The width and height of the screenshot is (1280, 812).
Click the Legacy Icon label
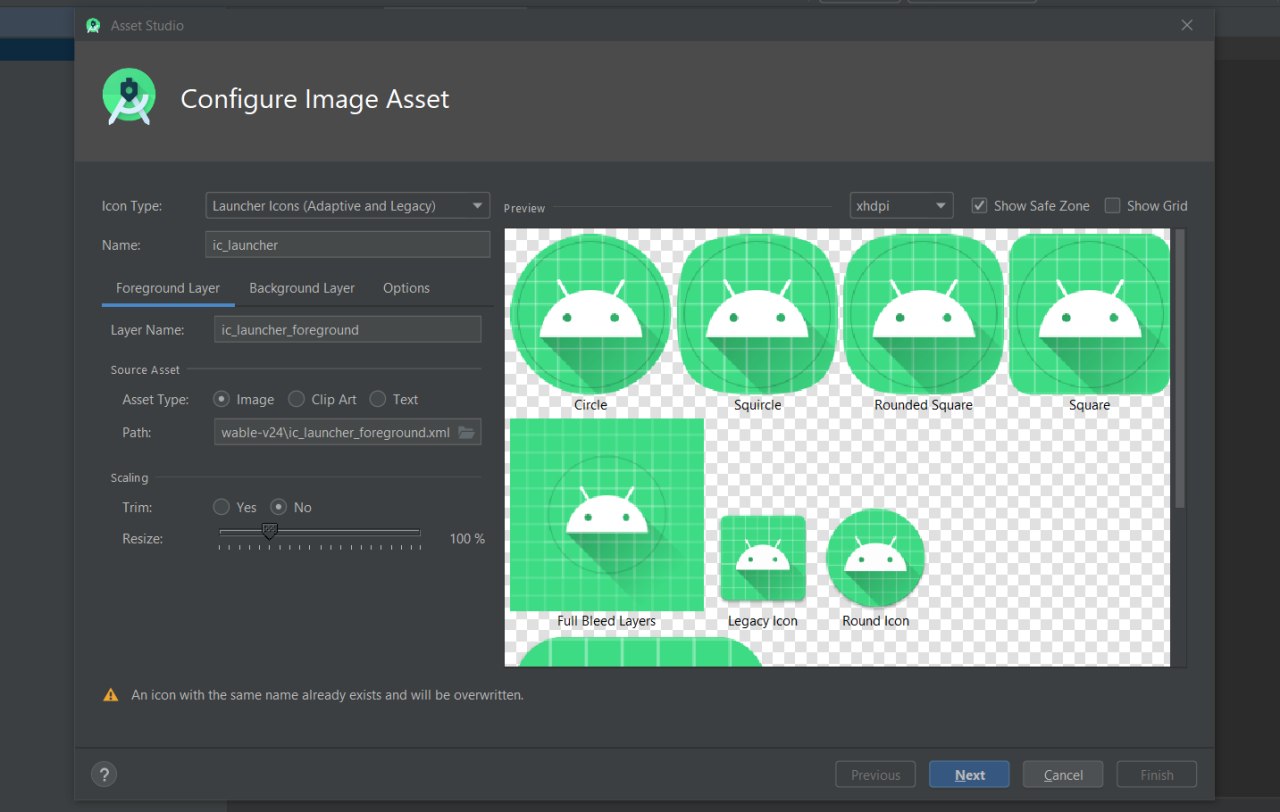(763, 621)
